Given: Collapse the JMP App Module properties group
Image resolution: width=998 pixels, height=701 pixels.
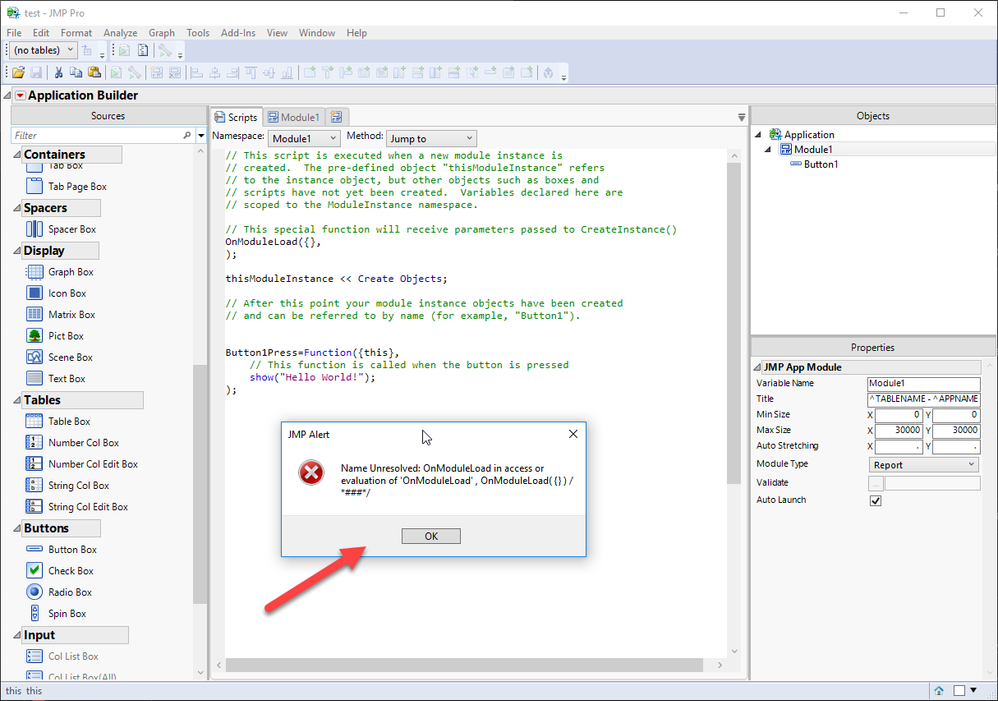Looking at the screenshot, I should point(757,367).
